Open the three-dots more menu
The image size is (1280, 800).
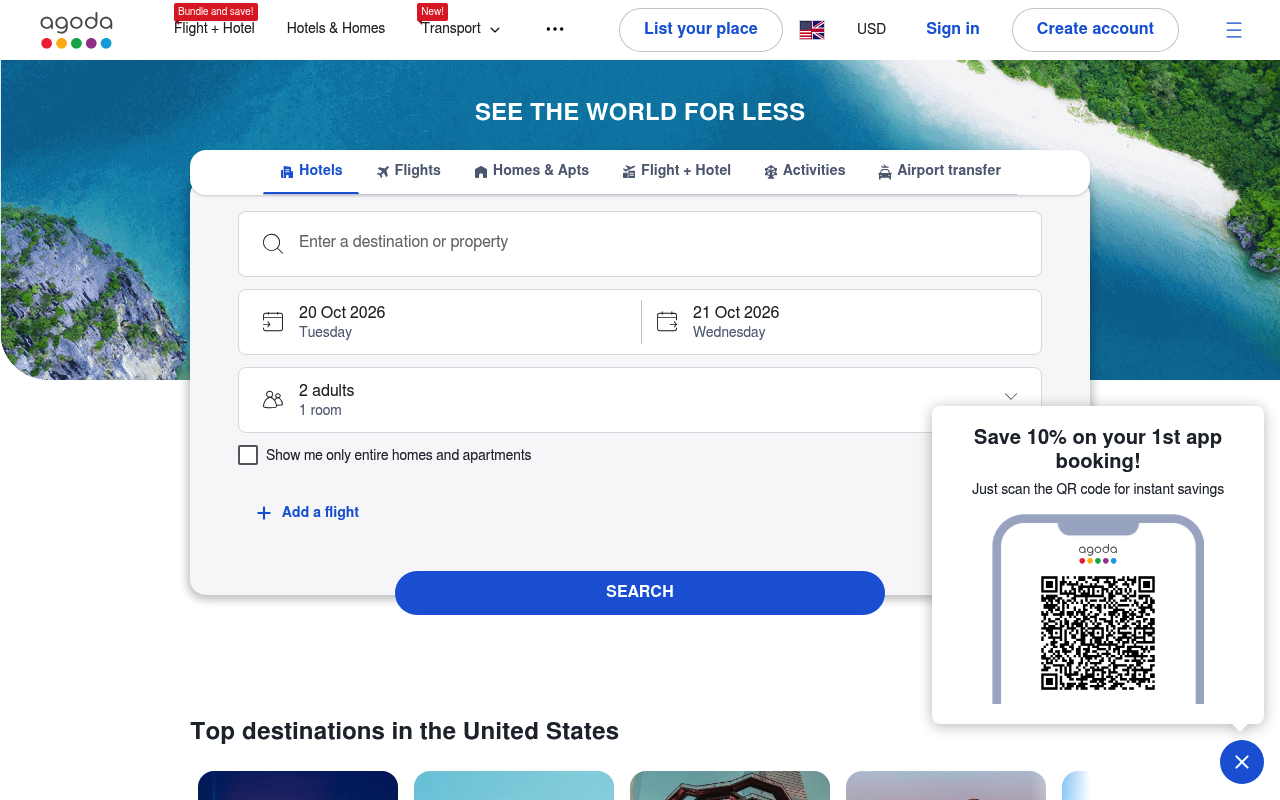tap(555, 29)
